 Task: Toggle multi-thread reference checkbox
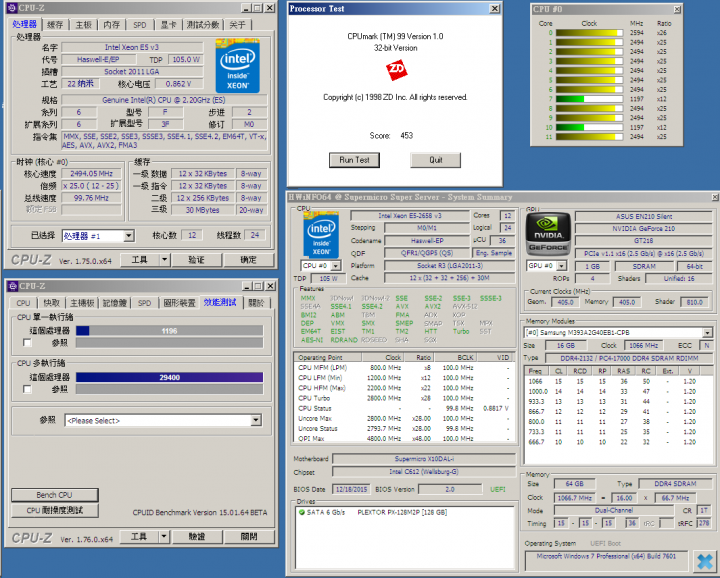[x=27, y=389]
